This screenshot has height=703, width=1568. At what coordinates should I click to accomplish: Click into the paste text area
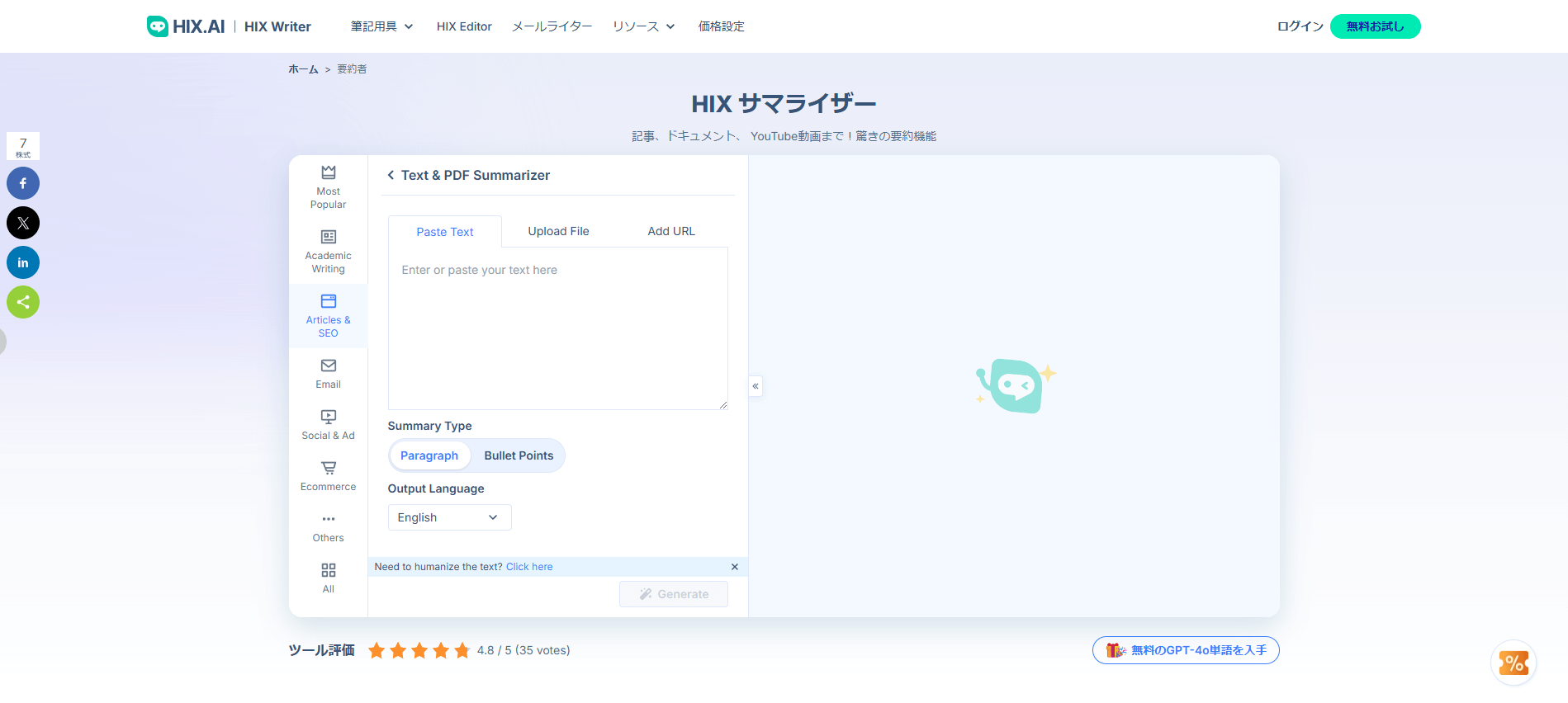(558, 328)
